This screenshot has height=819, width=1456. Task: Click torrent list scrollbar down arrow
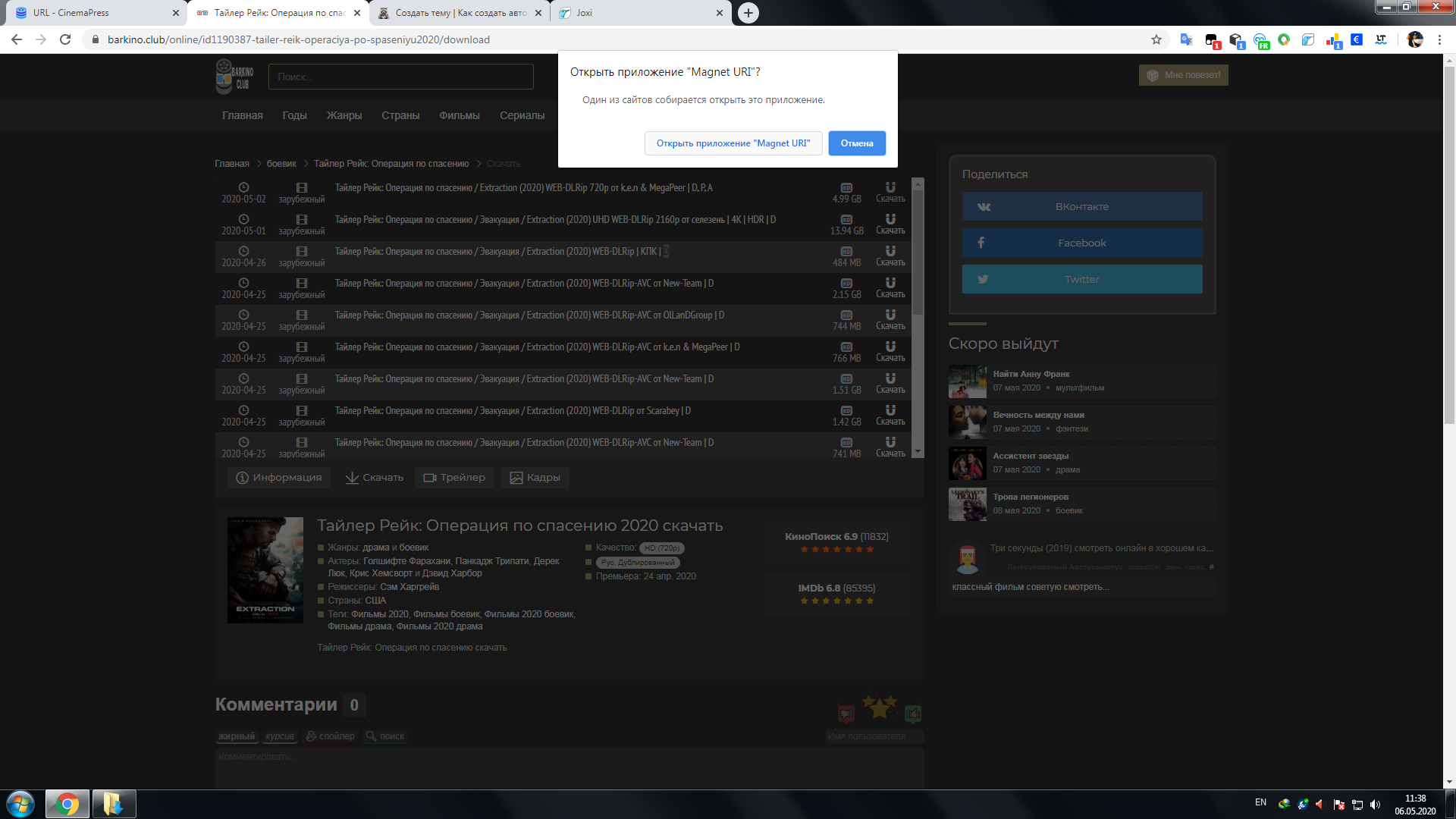(918, 452)
